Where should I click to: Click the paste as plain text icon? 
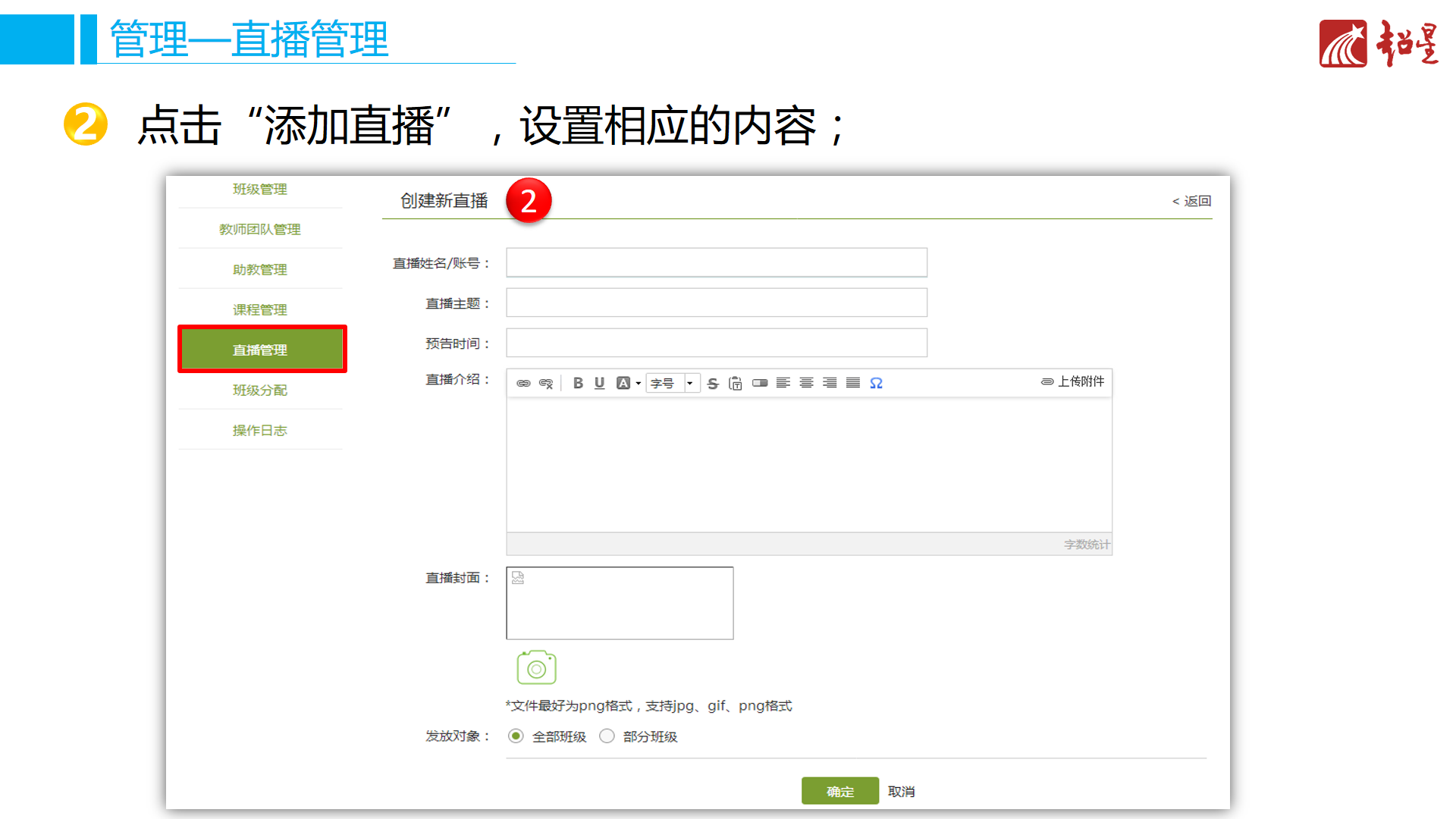[x=736, y=383]
